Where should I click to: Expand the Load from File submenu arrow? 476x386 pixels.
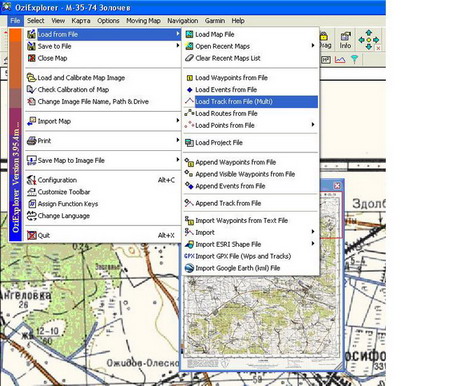(178, 34)
